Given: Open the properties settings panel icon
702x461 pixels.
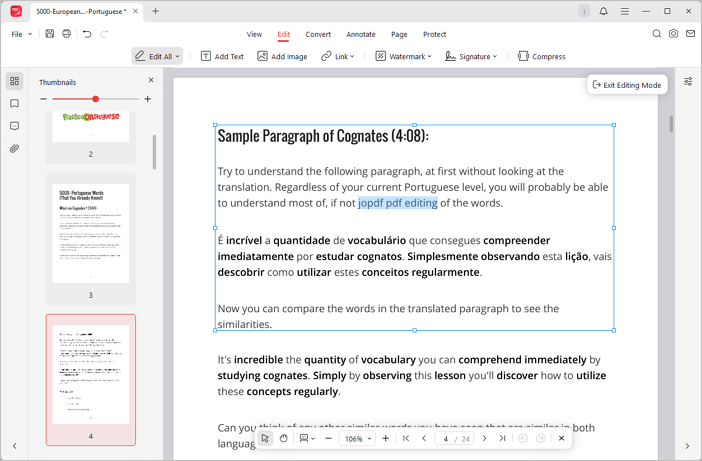Looking at the screenshot, I should 688,82.
